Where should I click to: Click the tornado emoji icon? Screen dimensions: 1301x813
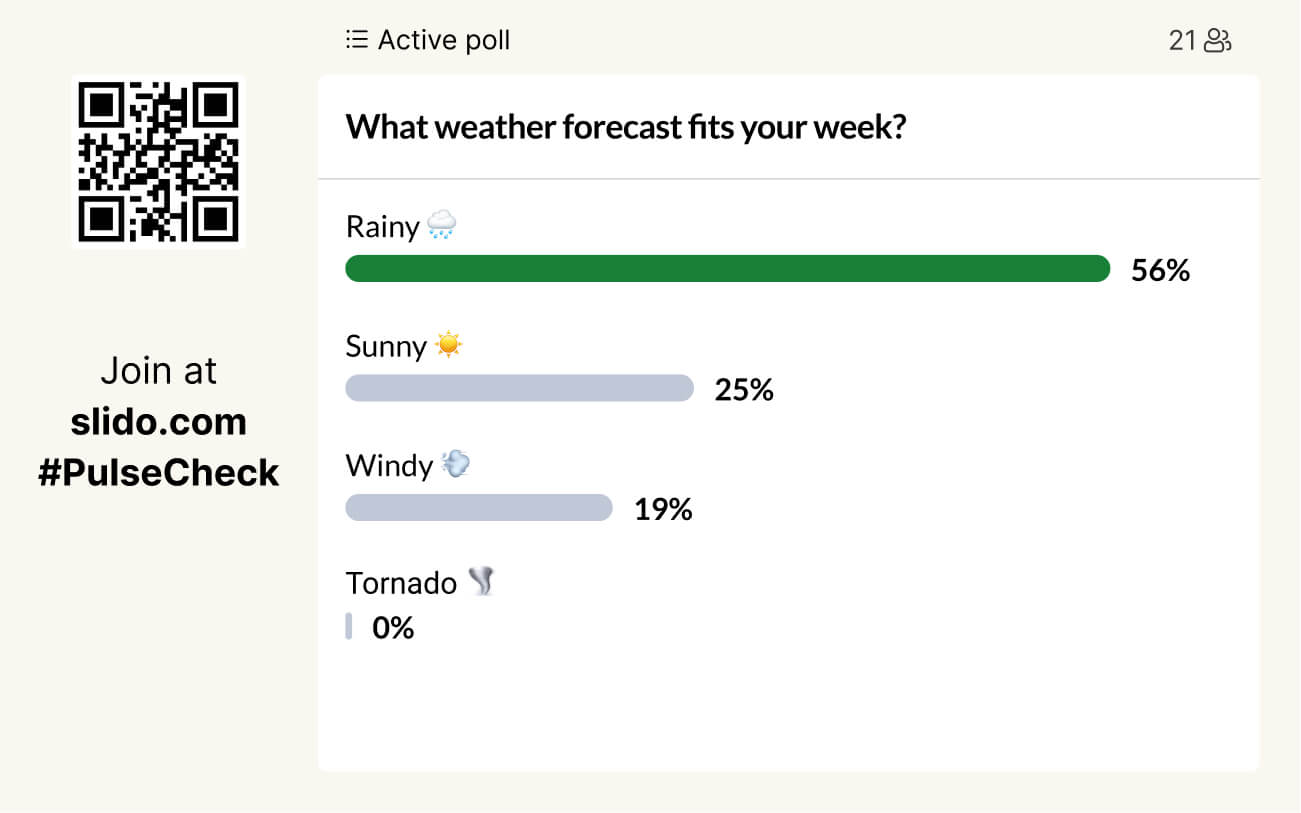(x=482, y=582)
